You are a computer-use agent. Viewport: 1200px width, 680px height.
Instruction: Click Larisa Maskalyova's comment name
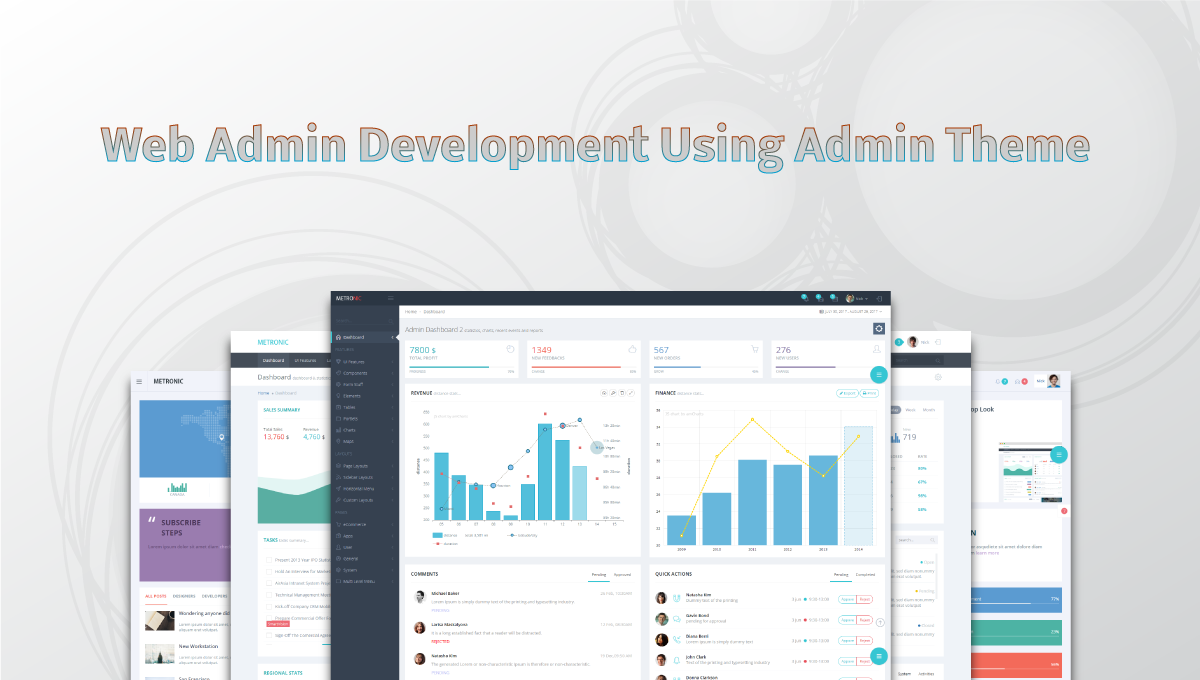(x=449, y=625)
